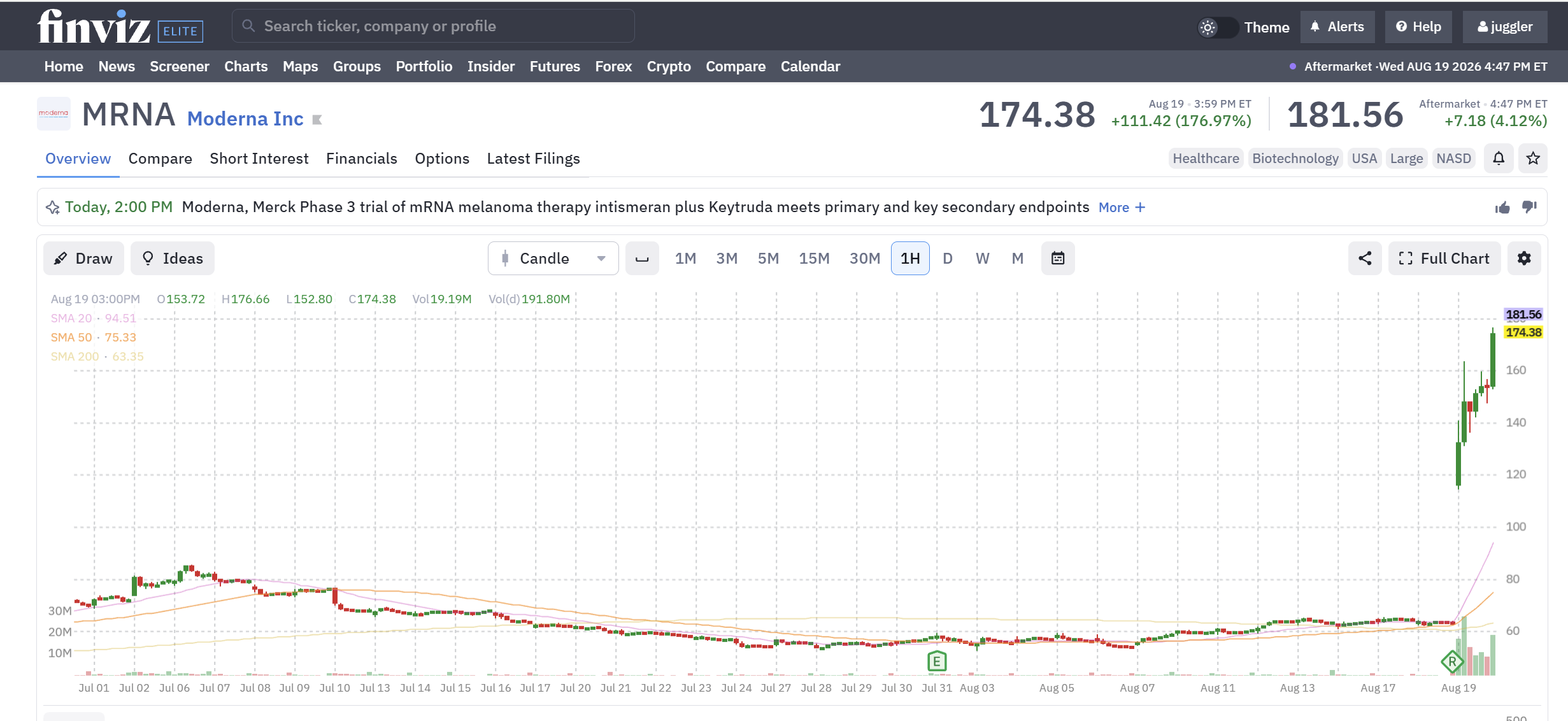Image resolution: width=1568 pixels, height=721 pixels.
Task: Open Portfolio in navigation bar
Action: 424,66
